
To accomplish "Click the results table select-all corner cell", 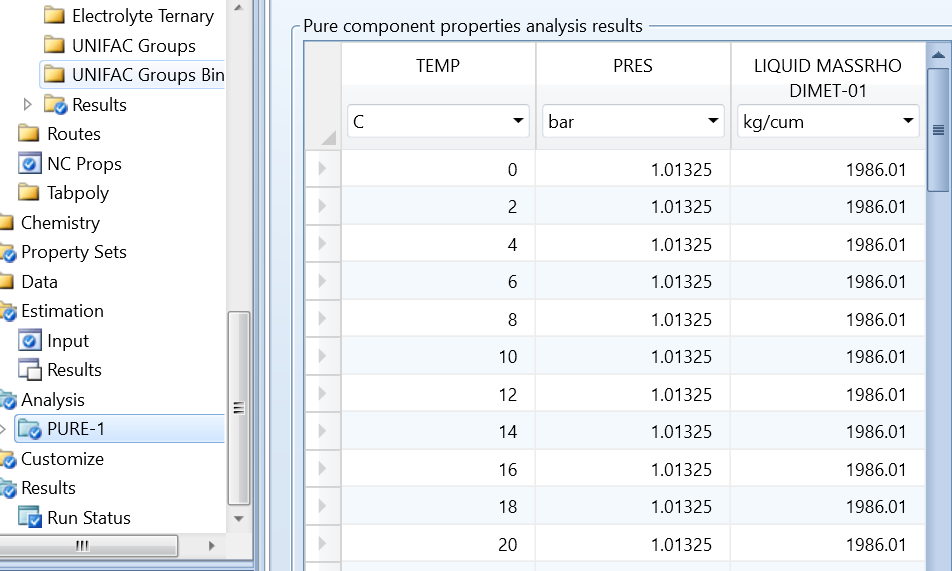I will 322,95.
